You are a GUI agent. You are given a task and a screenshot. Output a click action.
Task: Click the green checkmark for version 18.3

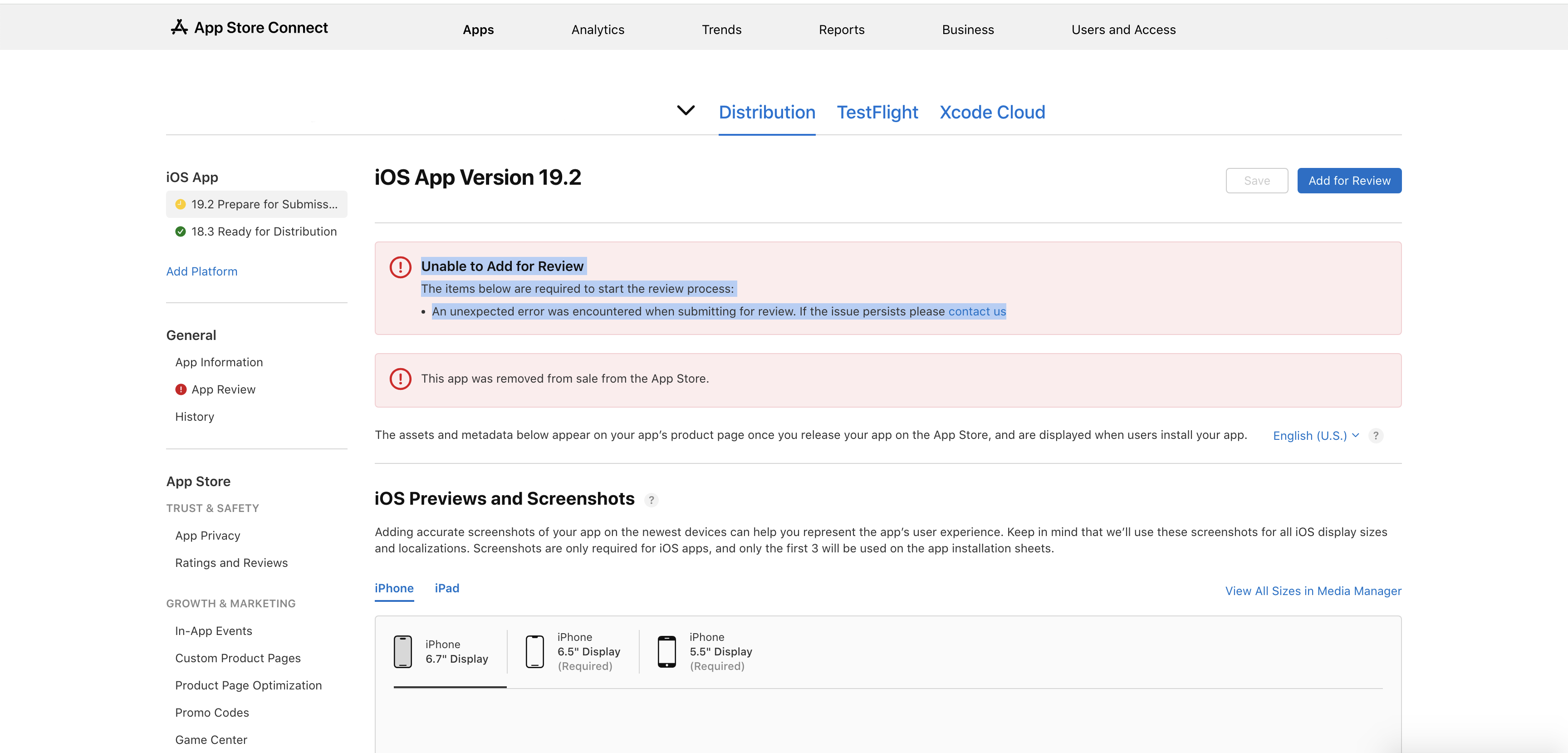(x=180, y=231)
